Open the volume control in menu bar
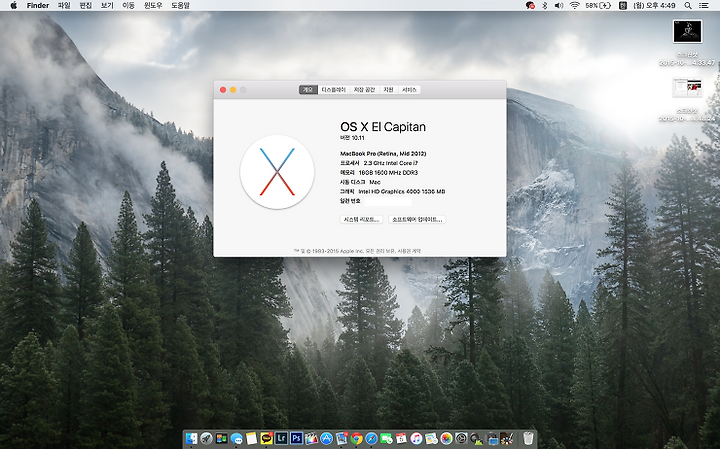Screen dimensions: 720x449 (x=559, y=6)
